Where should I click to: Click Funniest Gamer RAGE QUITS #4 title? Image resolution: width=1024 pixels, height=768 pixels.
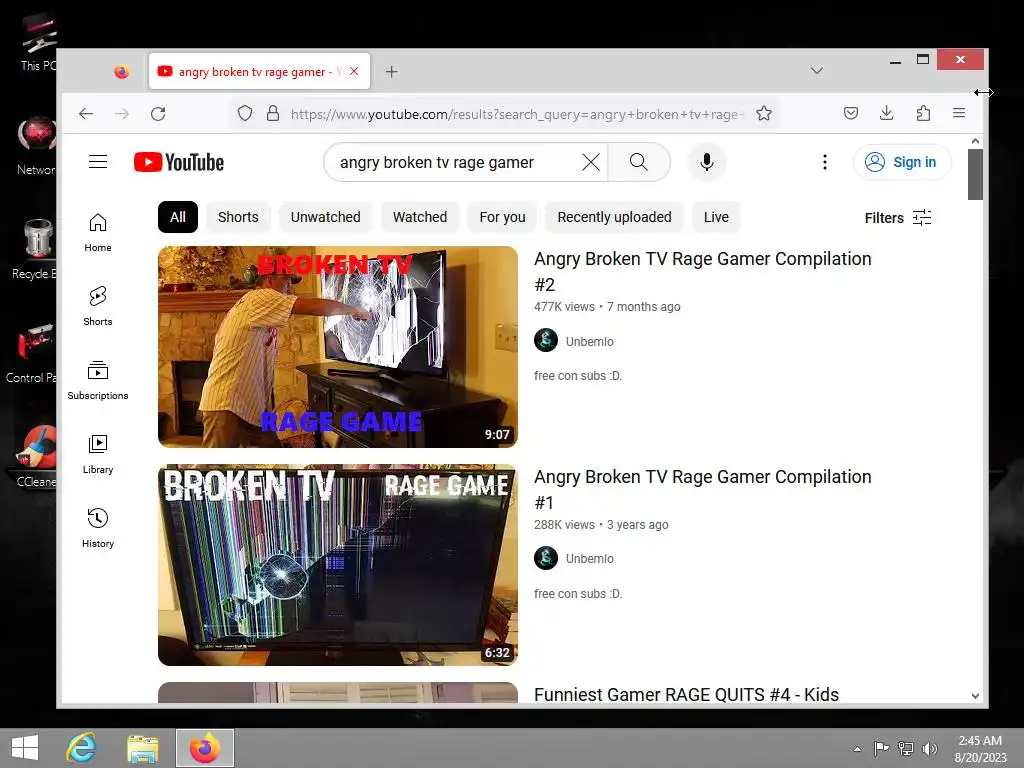point(686,694)
